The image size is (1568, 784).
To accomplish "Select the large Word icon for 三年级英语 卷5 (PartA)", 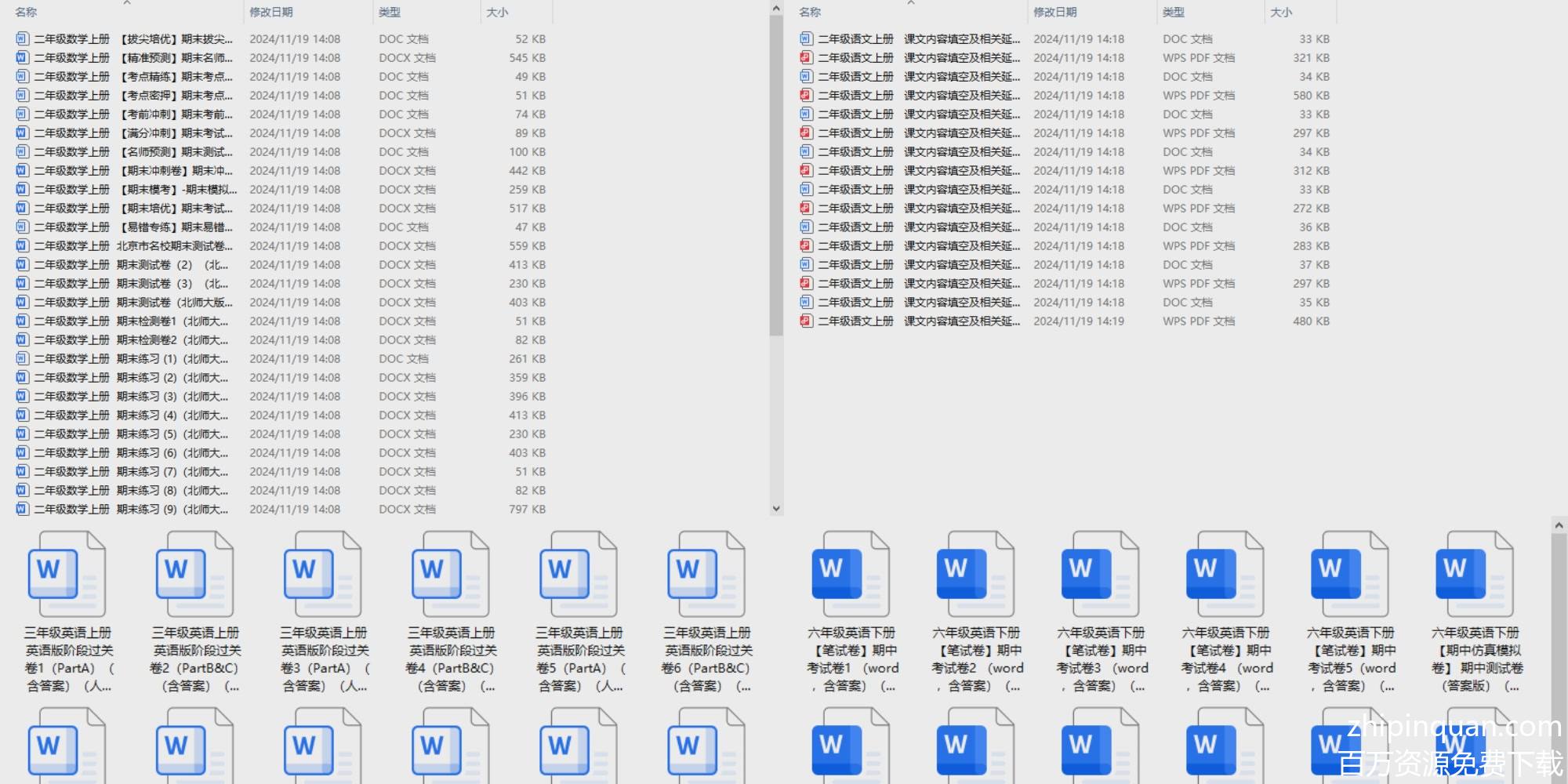I will point(579,574).
